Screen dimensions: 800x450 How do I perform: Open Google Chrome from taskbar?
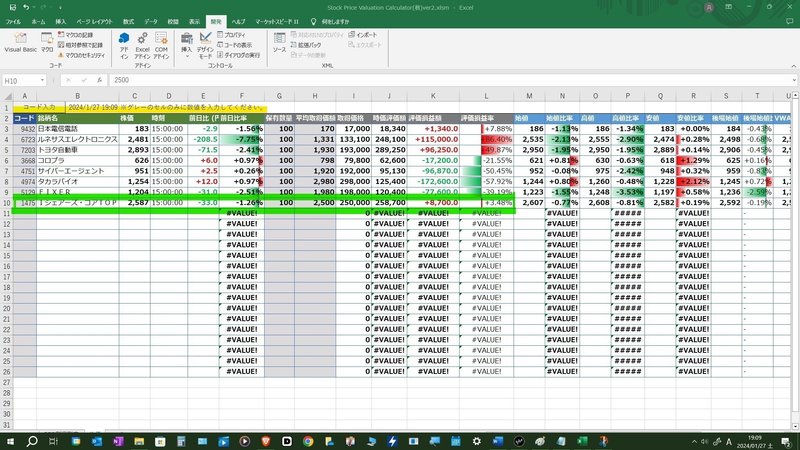tap(308, 441)
